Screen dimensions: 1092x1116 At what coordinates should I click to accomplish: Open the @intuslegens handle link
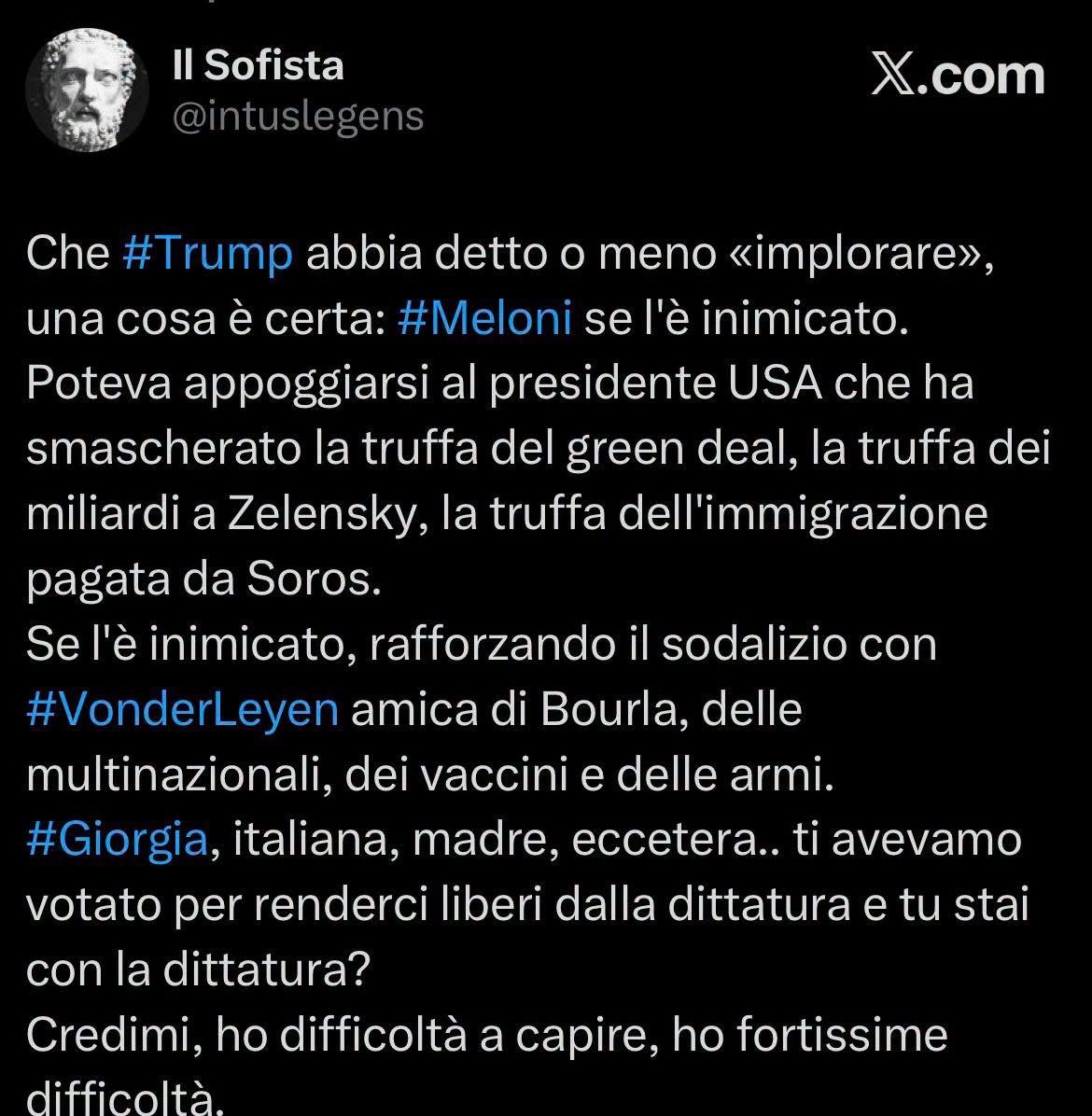click(x=299, y=117)
